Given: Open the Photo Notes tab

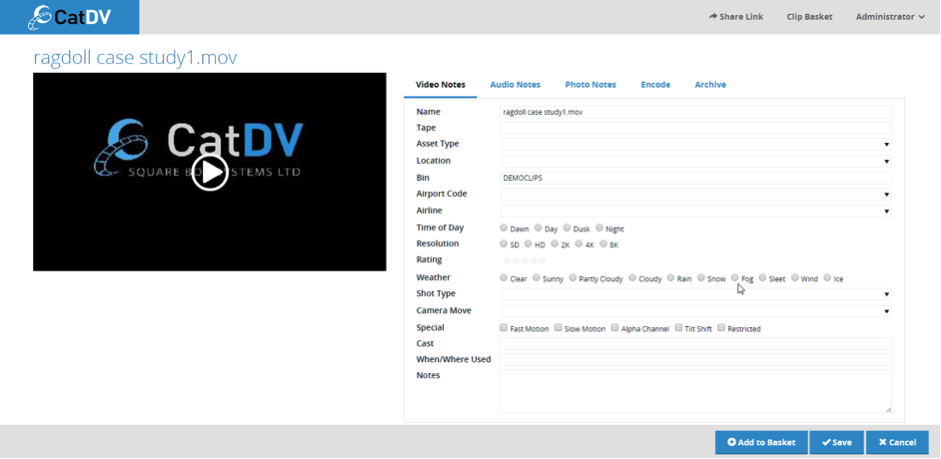Looking at the screenshot, I should (590, 85).
